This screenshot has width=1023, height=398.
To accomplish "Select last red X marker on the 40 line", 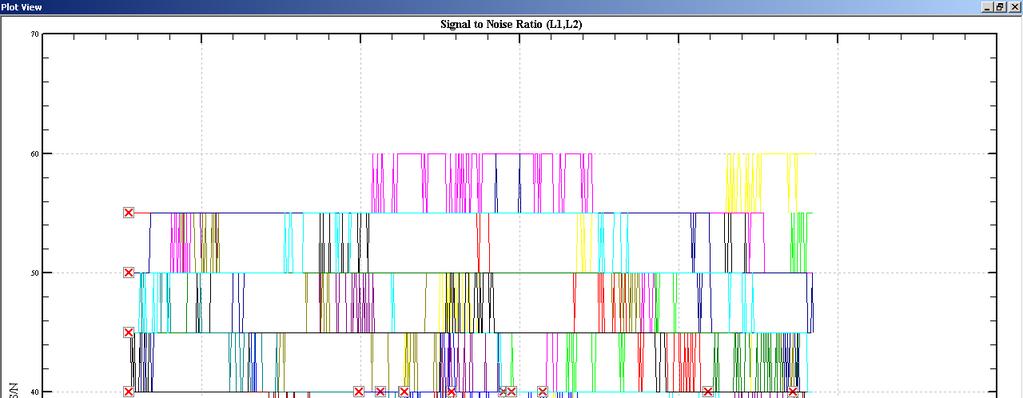I will click(793, 392).
